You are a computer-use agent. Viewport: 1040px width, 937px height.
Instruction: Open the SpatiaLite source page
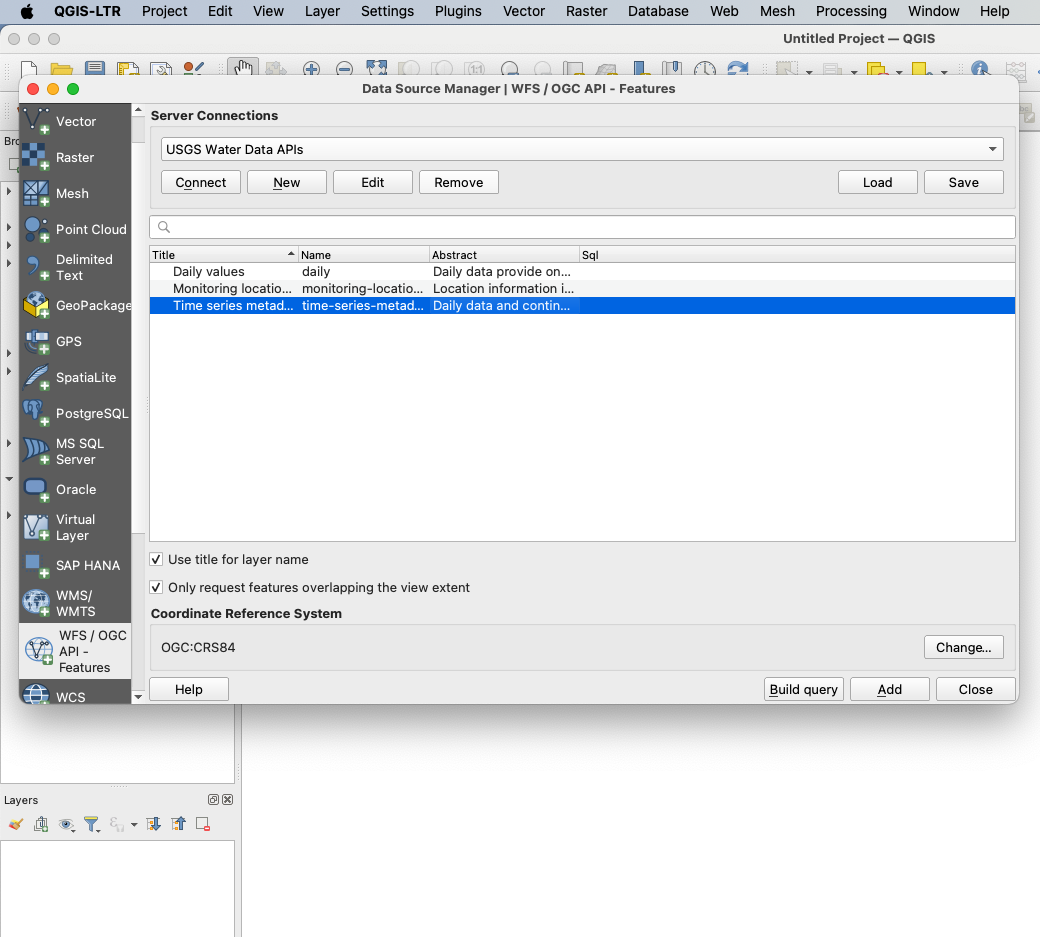pyautogui.click(x=75, y=377)
